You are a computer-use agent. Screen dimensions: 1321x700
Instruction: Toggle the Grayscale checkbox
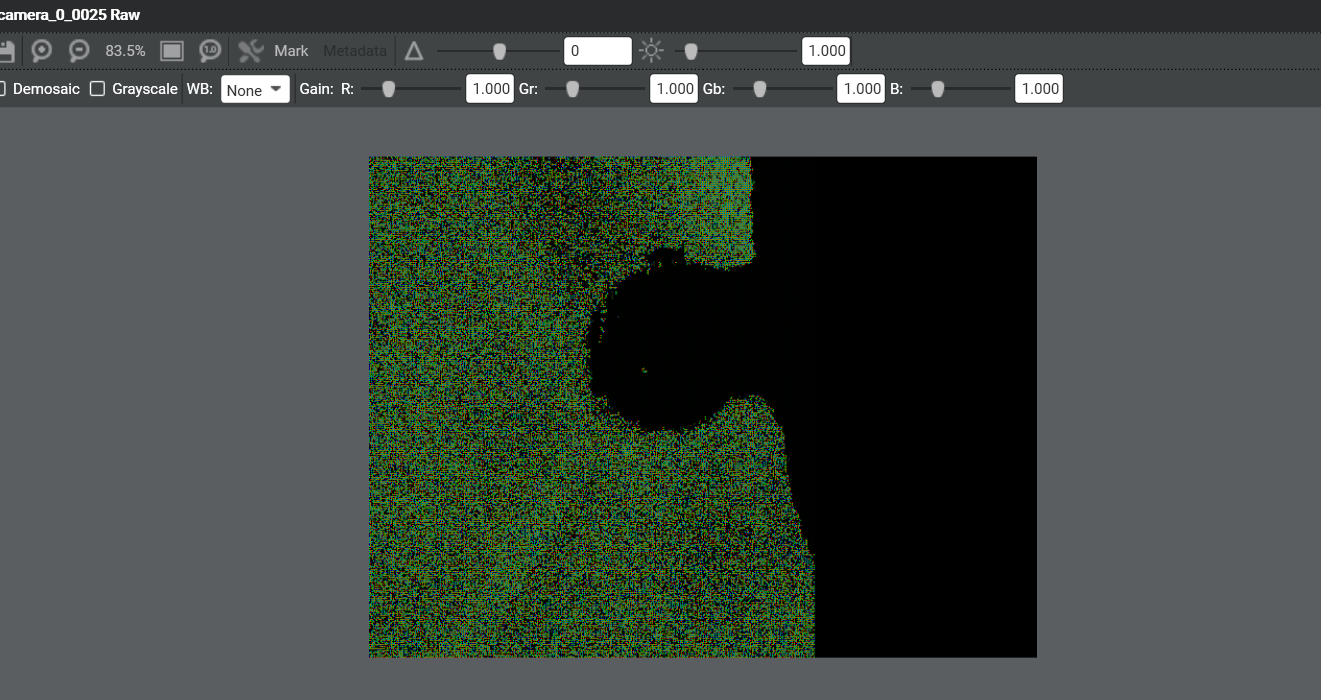point(98,89)
